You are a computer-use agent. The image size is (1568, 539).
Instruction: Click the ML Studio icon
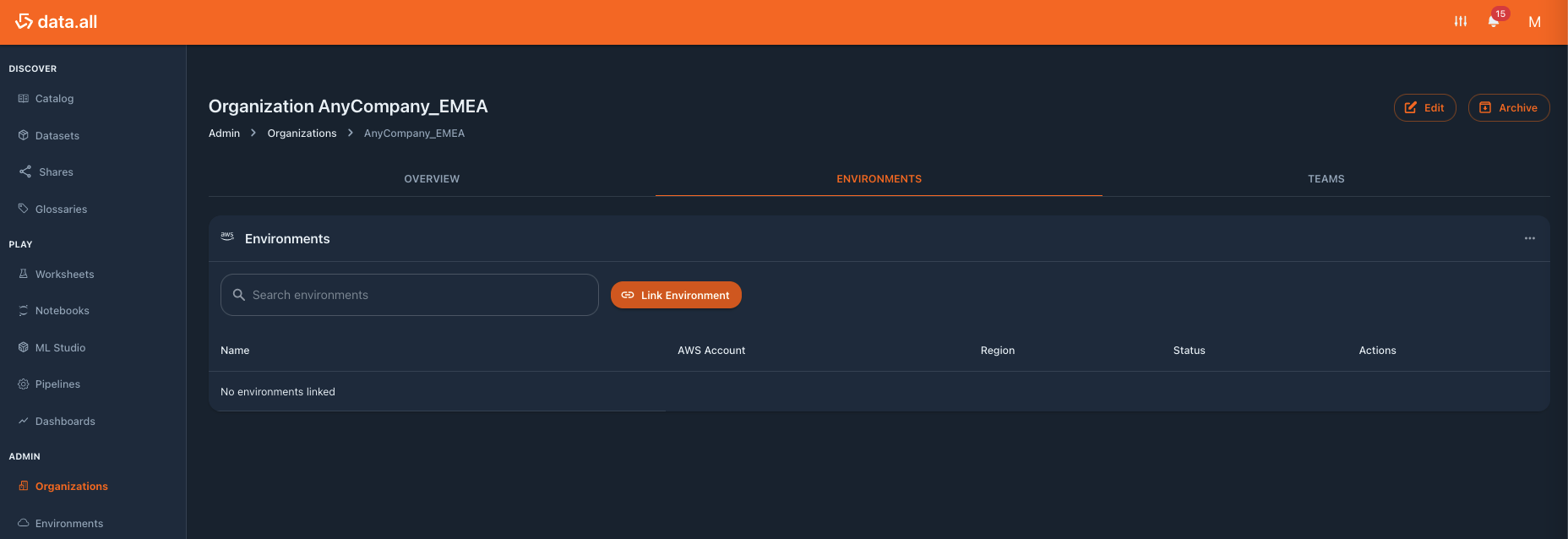click(24, 347)
